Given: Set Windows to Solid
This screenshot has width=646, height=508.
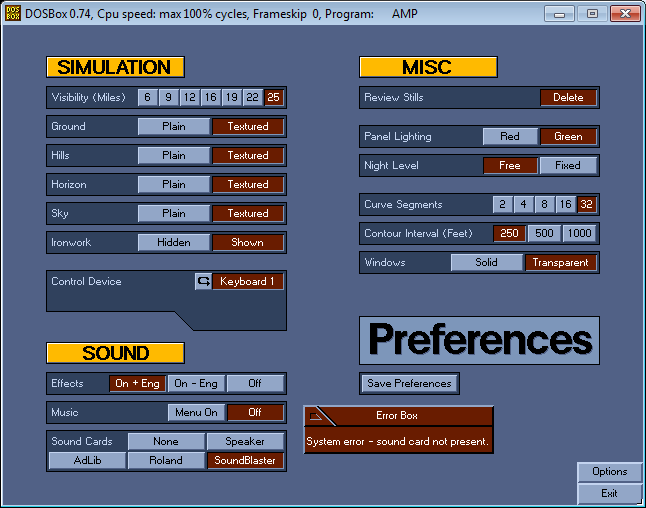Looking at the screenshot, I should 487,262.
